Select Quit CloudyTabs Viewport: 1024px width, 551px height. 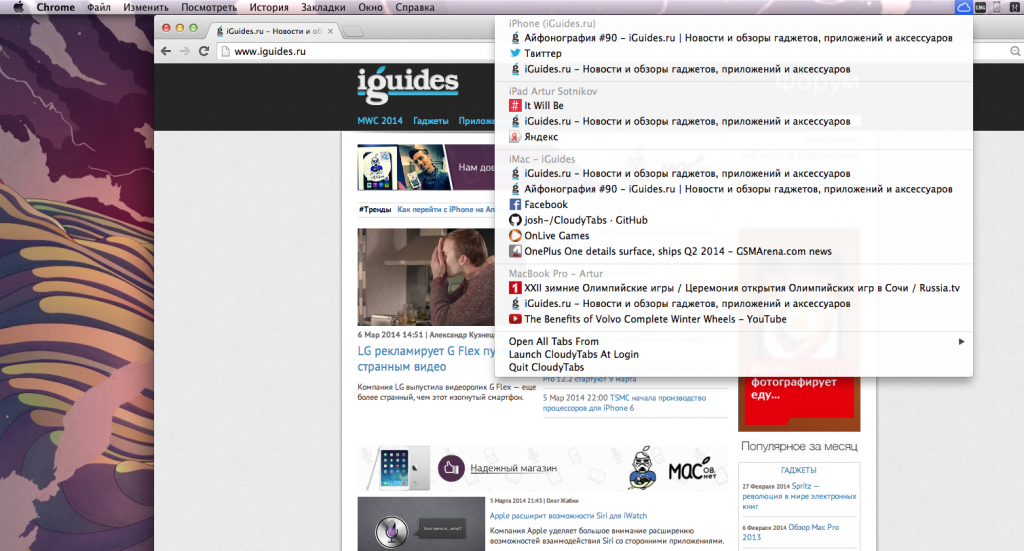[x=733, y=368]
